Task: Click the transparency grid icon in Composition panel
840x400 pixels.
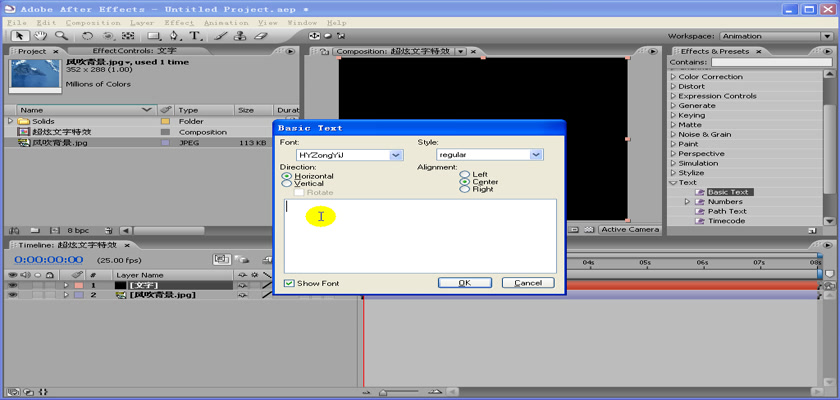Action: (x=589, y=230)
